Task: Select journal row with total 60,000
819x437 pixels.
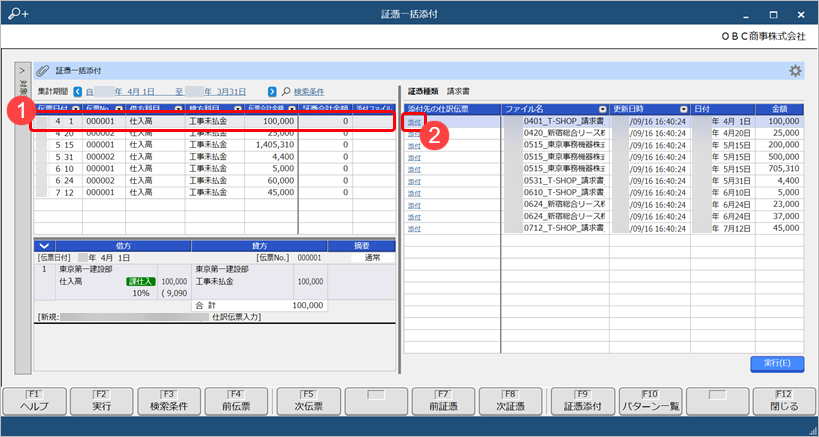Action: (215, 181)
